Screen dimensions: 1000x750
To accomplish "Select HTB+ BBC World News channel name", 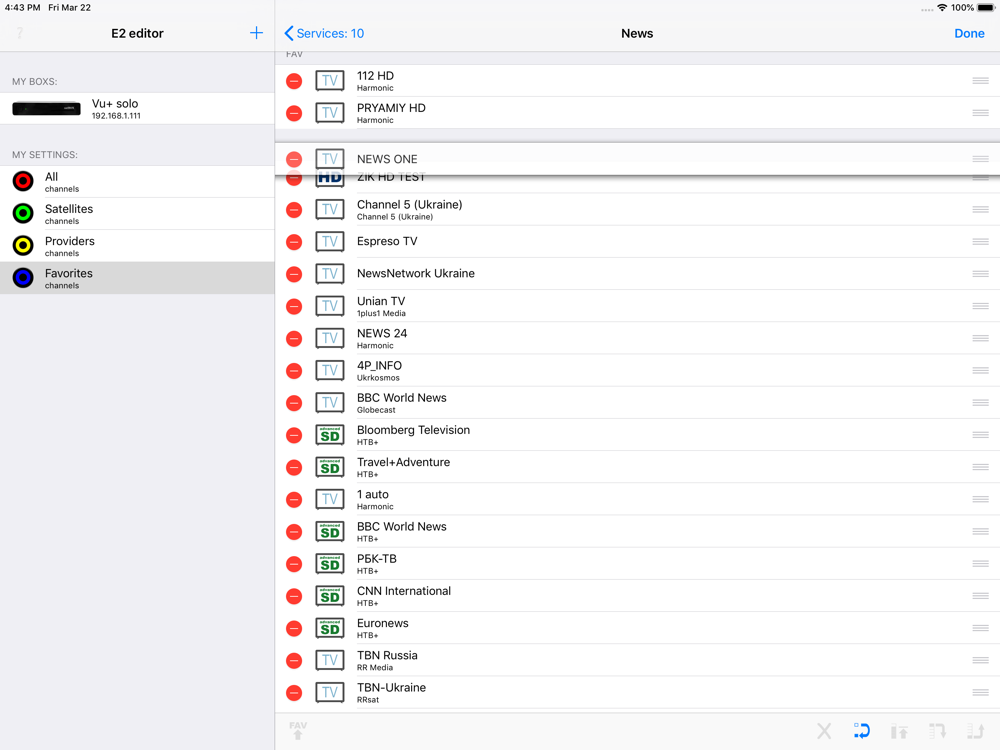I will (402, 527).
